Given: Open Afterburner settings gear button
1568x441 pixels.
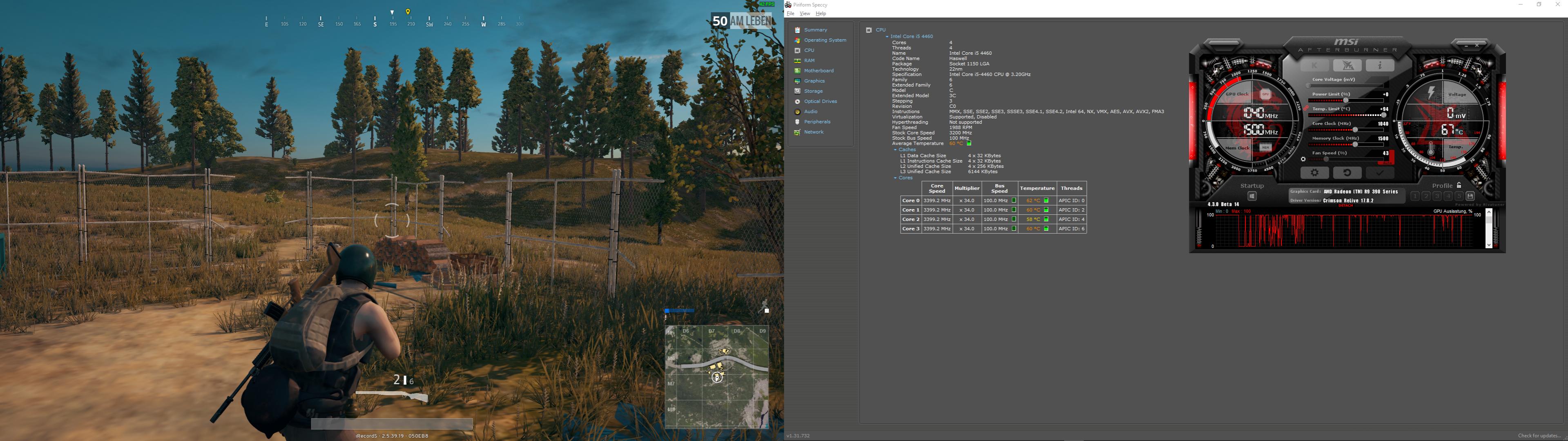Looking at the screenshot, I should (x=1315, y=173).
